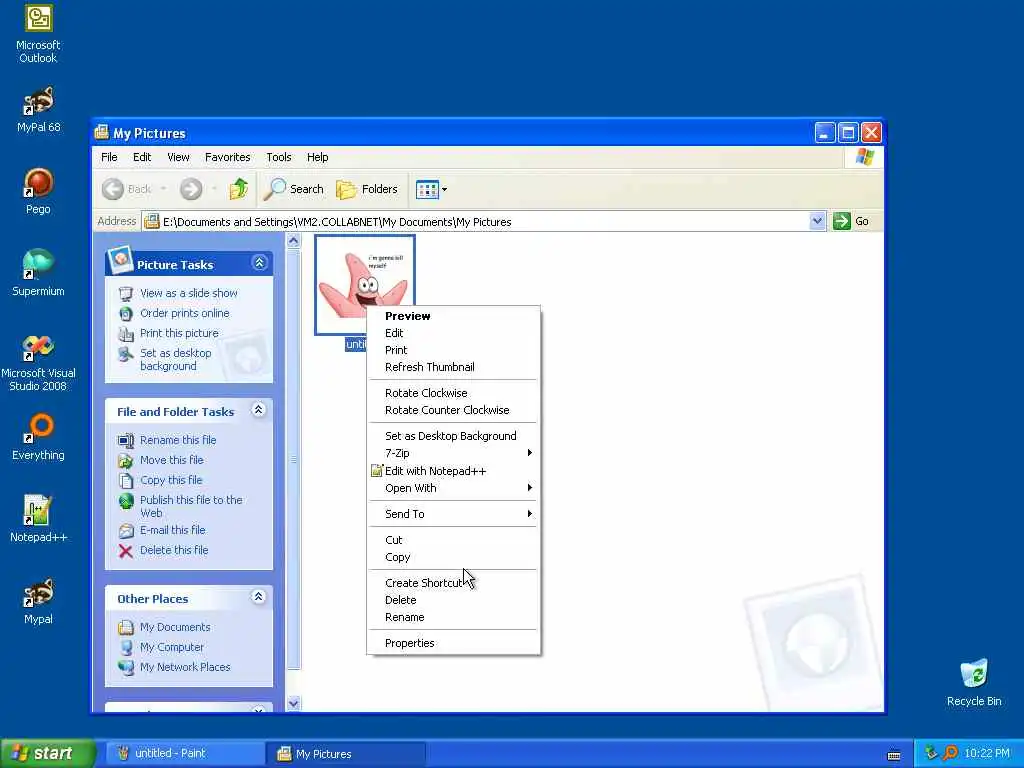Open the Pego desktop shortcut

click(38, 191)
